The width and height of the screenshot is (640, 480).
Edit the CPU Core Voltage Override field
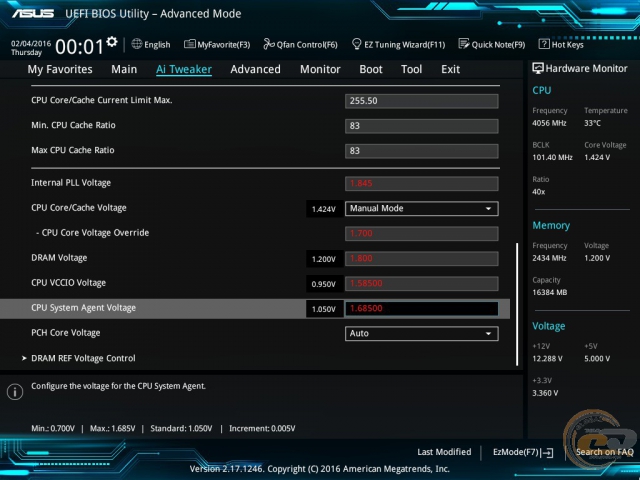pos(422,233)
